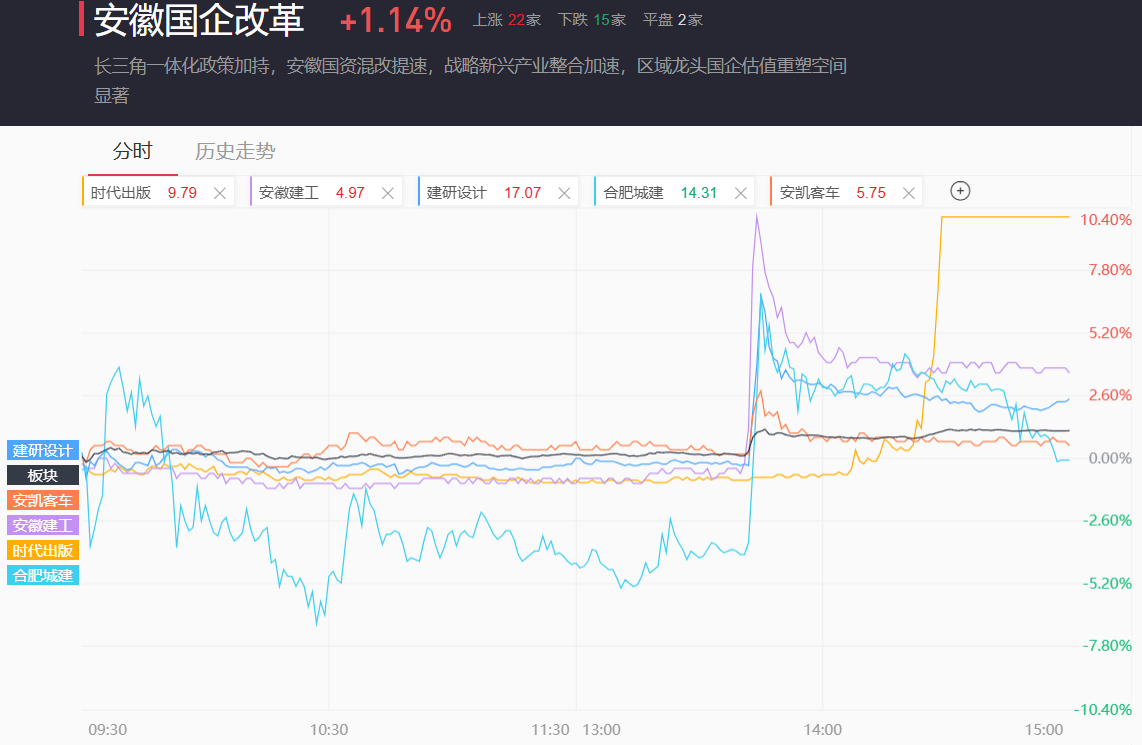Click the 14:00 time mark on axis
The width and height of the screenshot is (1142, 745).
[x=822, y=730]
